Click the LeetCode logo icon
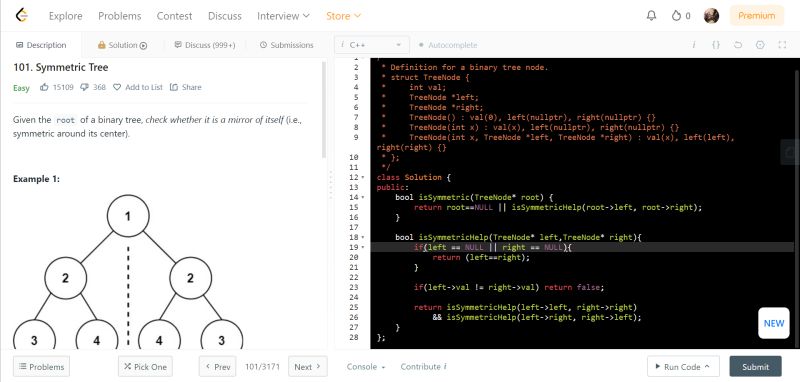Screen dimensions: 800x382 pyautogui.click(x=21, y=15)
